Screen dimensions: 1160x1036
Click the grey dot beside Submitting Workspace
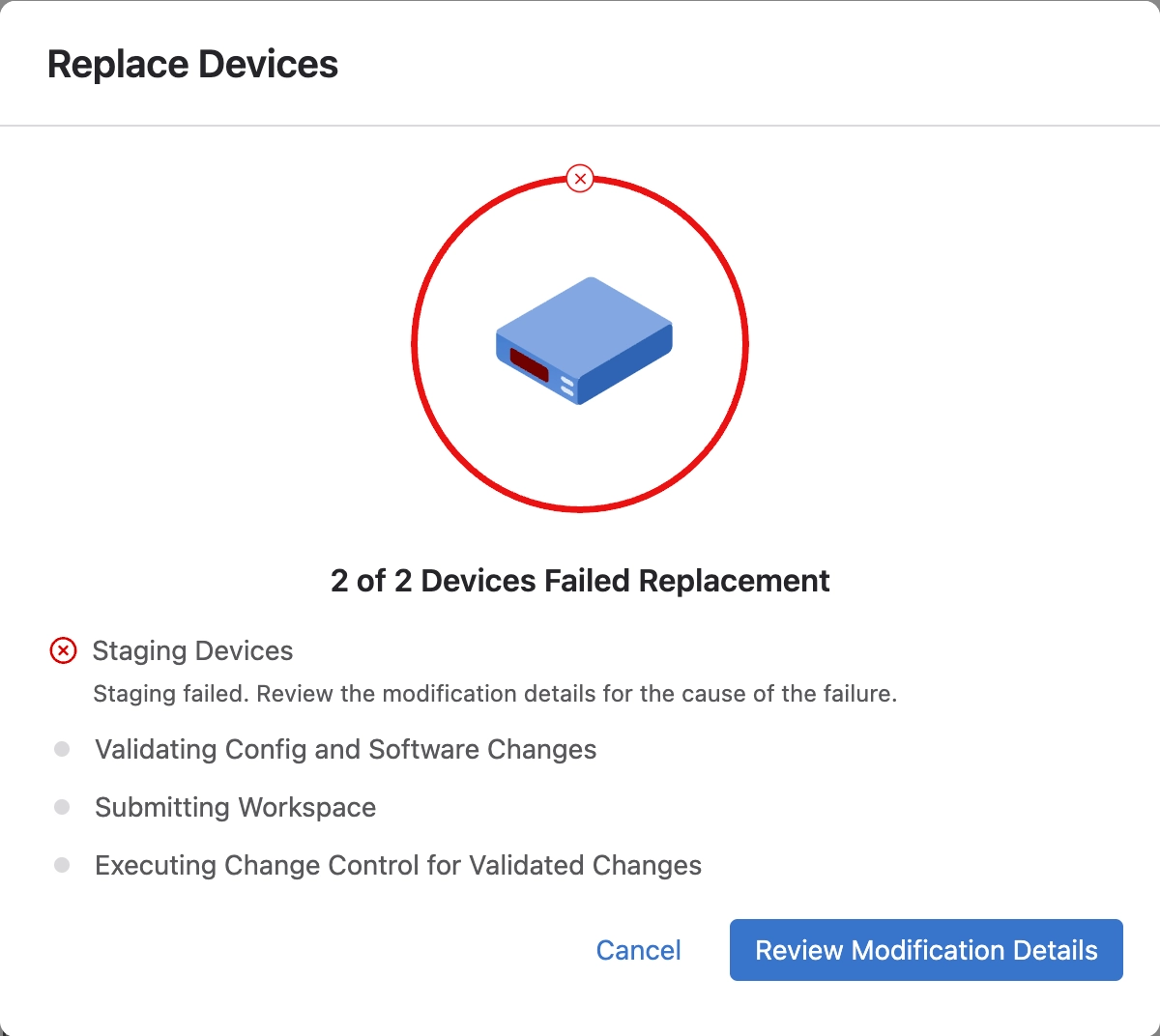pyautogui.click(x=62, y=807)
